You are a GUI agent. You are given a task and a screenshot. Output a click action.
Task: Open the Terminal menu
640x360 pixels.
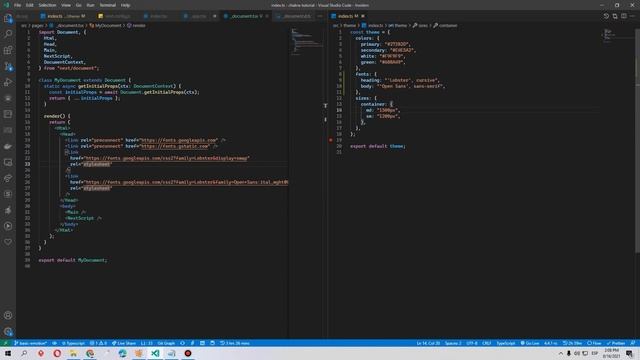point(108,5)
